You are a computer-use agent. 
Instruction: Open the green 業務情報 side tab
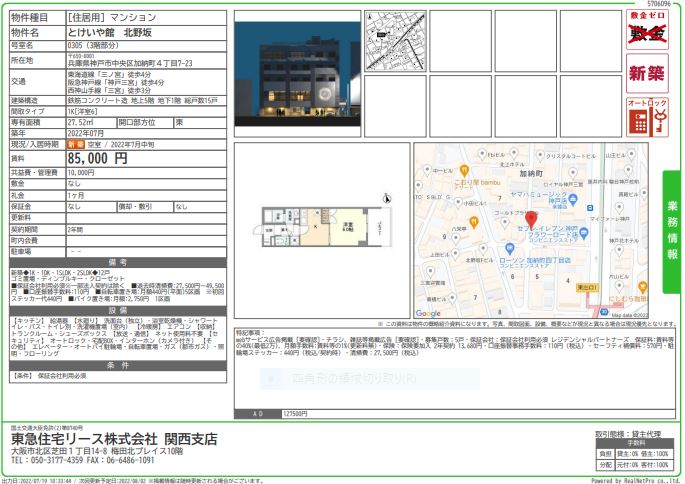[672, 231]
